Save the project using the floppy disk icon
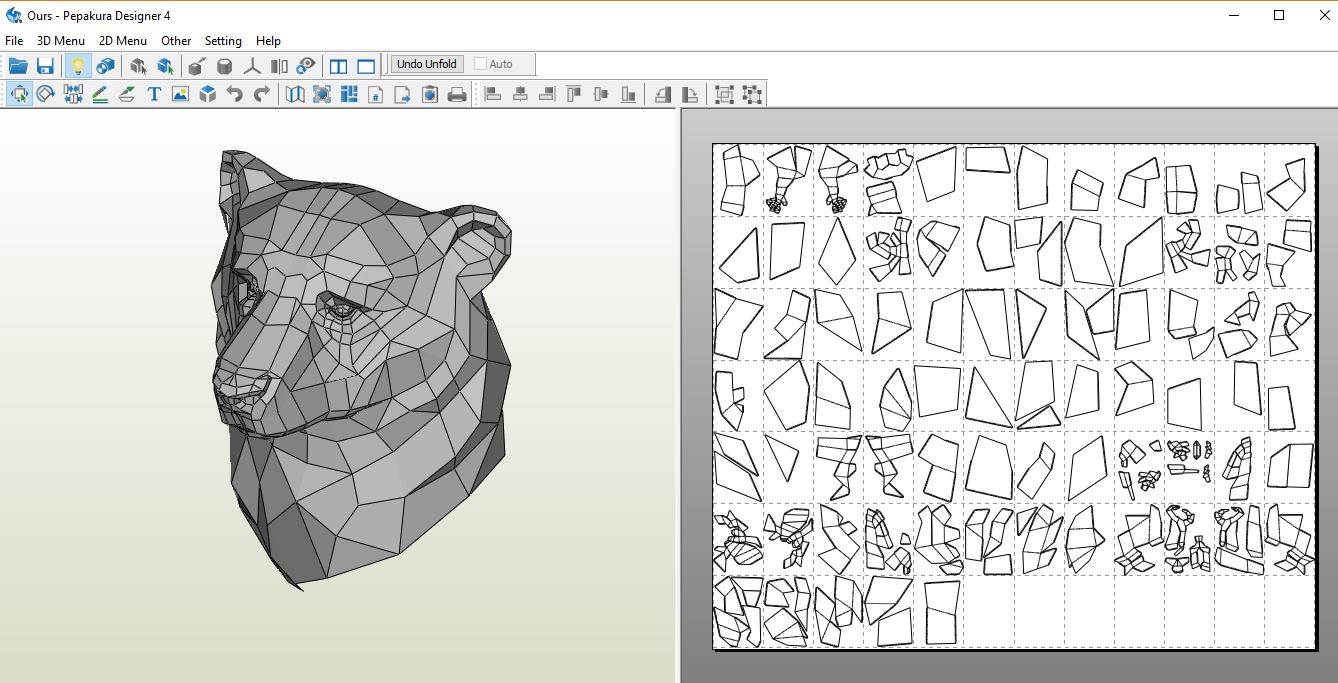Screen dimensions: 1338x683 pyautogui.click(x=45, y=66)
